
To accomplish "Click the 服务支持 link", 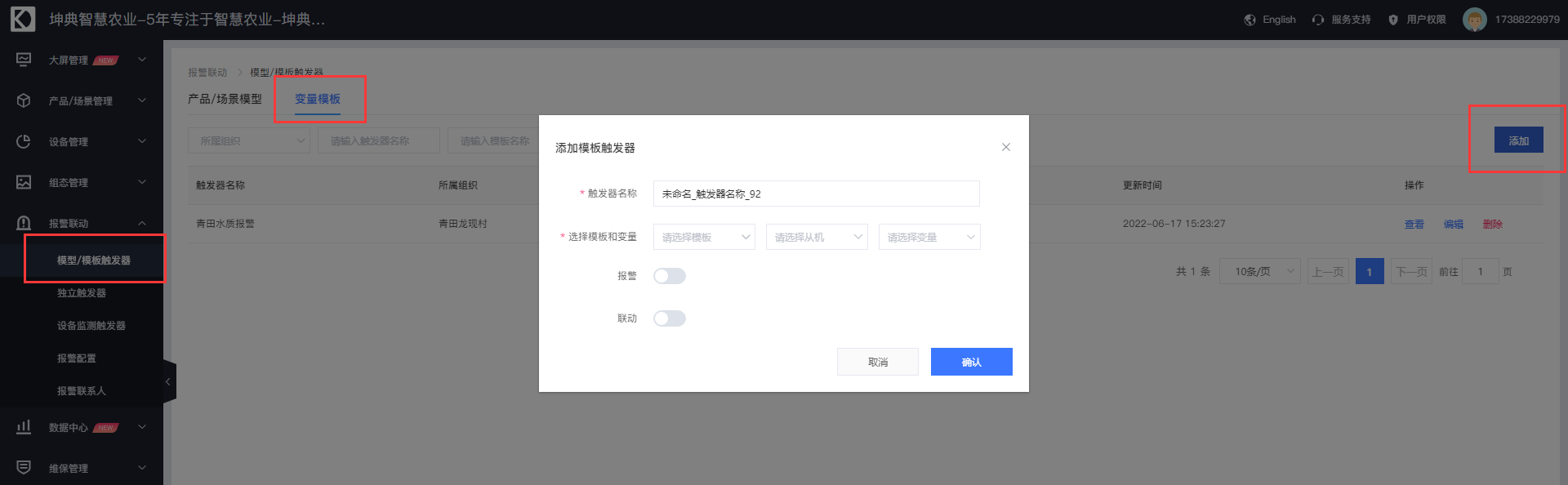I will click(1351, 20).
